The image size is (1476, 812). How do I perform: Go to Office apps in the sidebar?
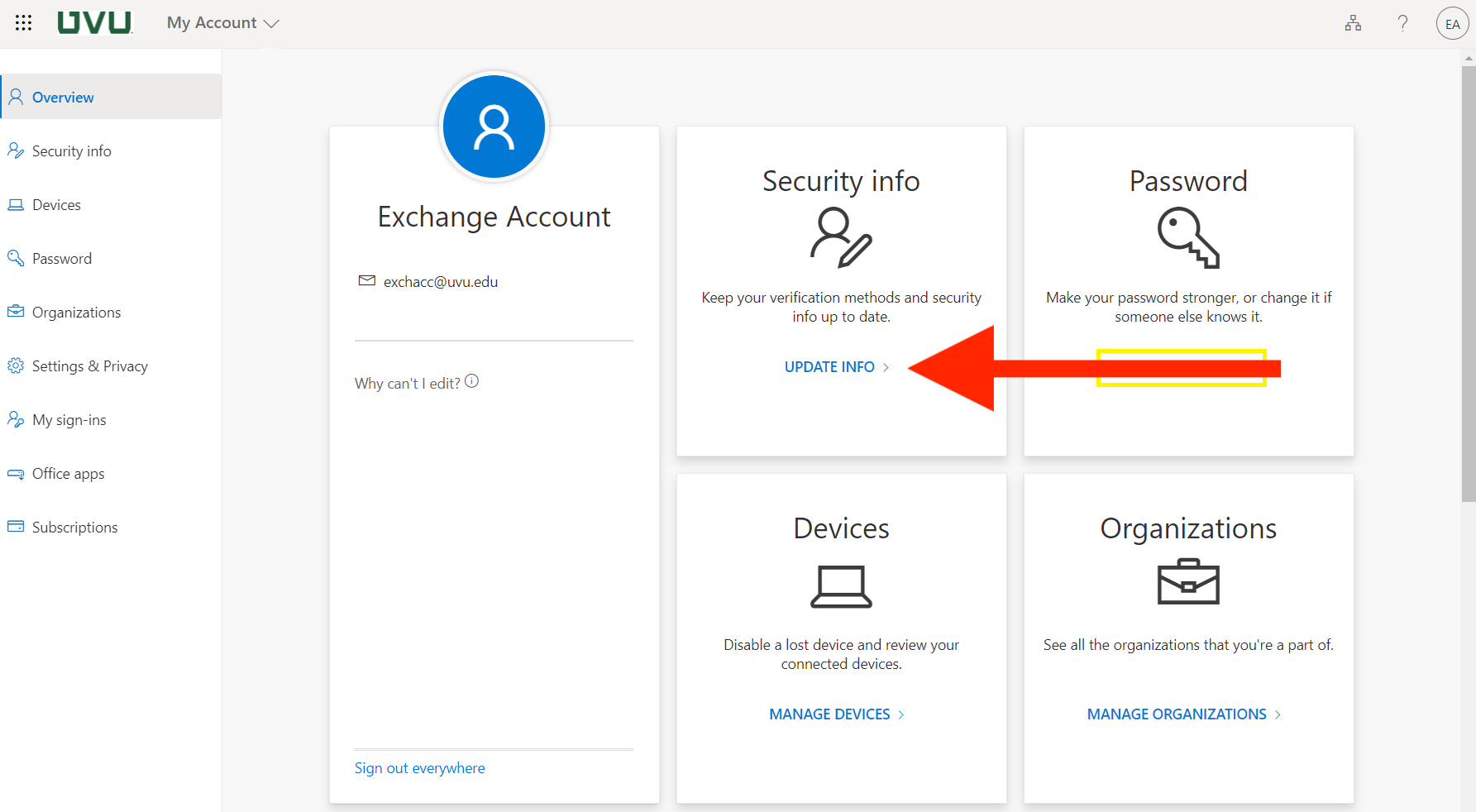[x=68, y=473]
